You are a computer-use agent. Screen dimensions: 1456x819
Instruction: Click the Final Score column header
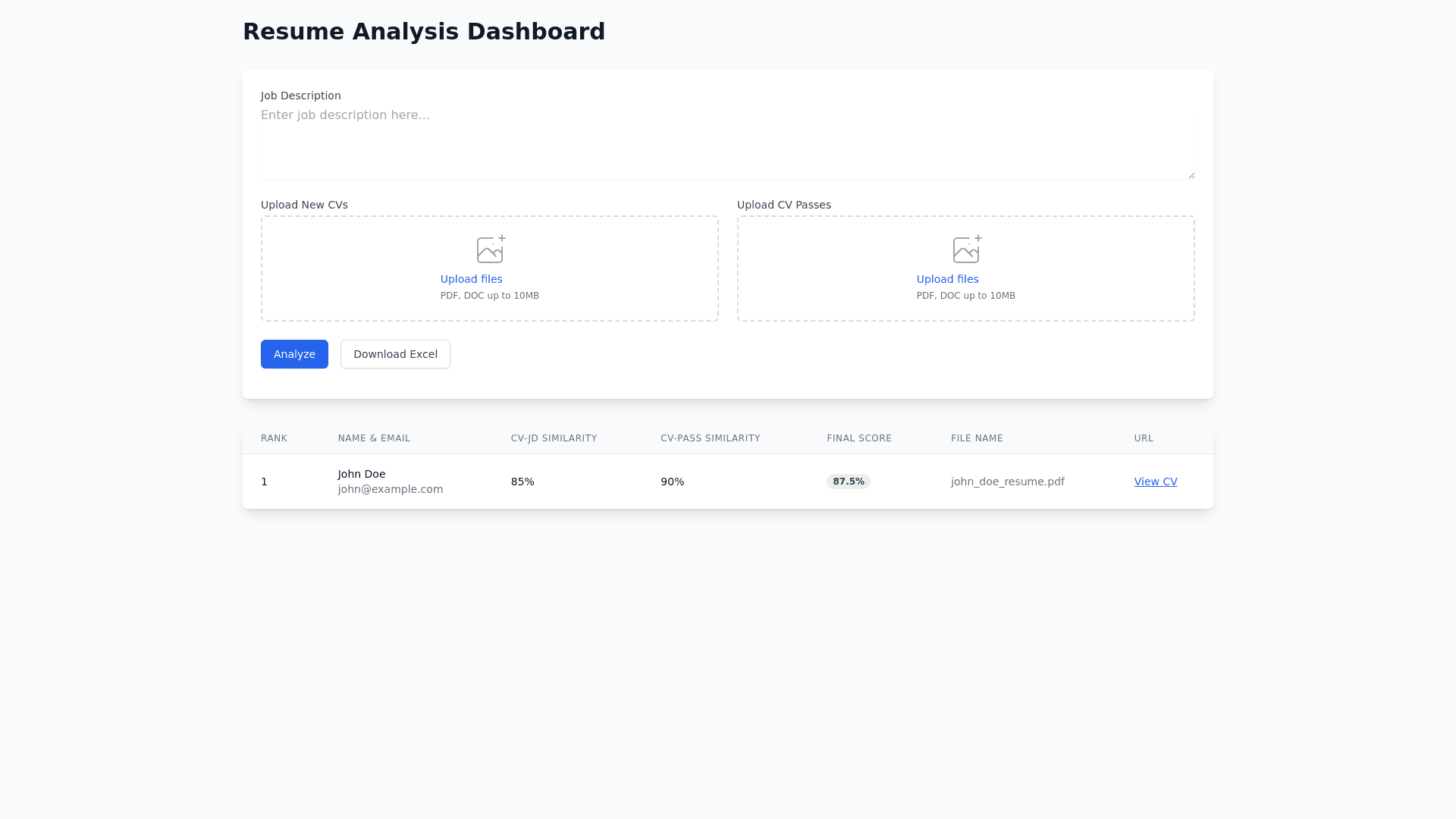point(858,438)
